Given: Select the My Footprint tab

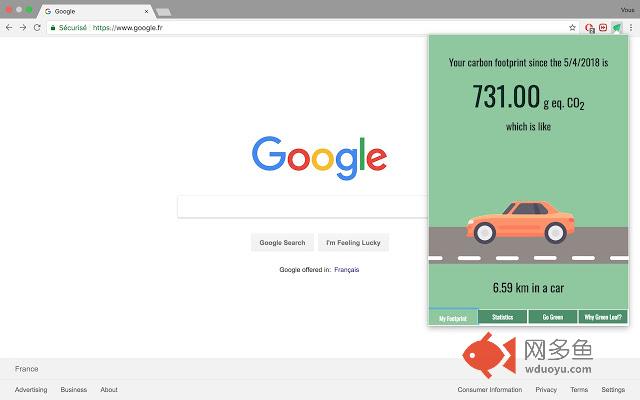Looking at the screenshot, I should coord(452,317).
